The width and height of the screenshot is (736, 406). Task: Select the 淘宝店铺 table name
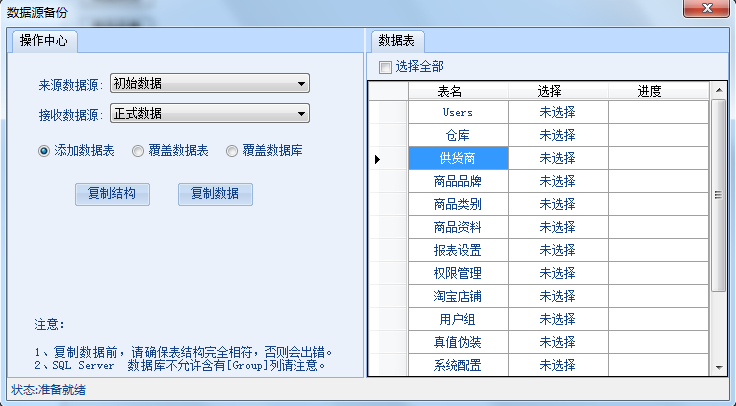[x=458, y=296]
